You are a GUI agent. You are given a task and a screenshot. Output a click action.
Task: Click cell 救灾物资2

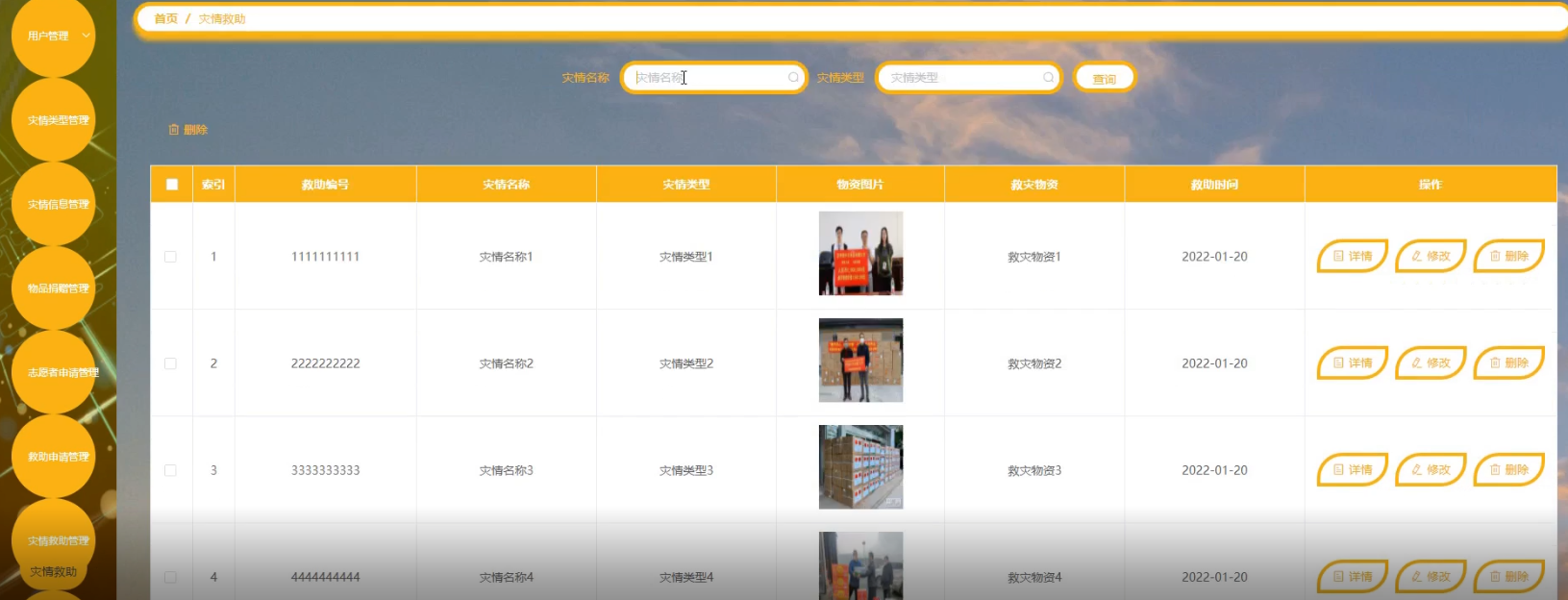[1034, 363]
